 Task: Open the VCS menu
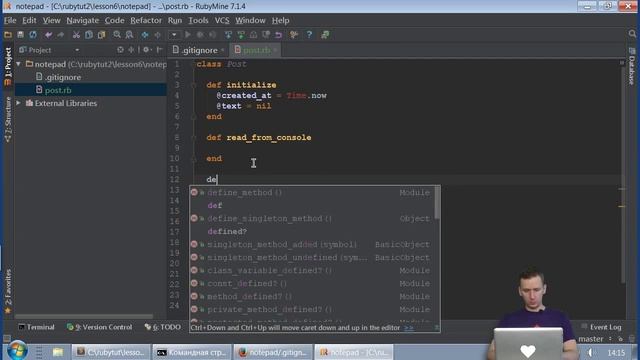click(x=222, y=20)
